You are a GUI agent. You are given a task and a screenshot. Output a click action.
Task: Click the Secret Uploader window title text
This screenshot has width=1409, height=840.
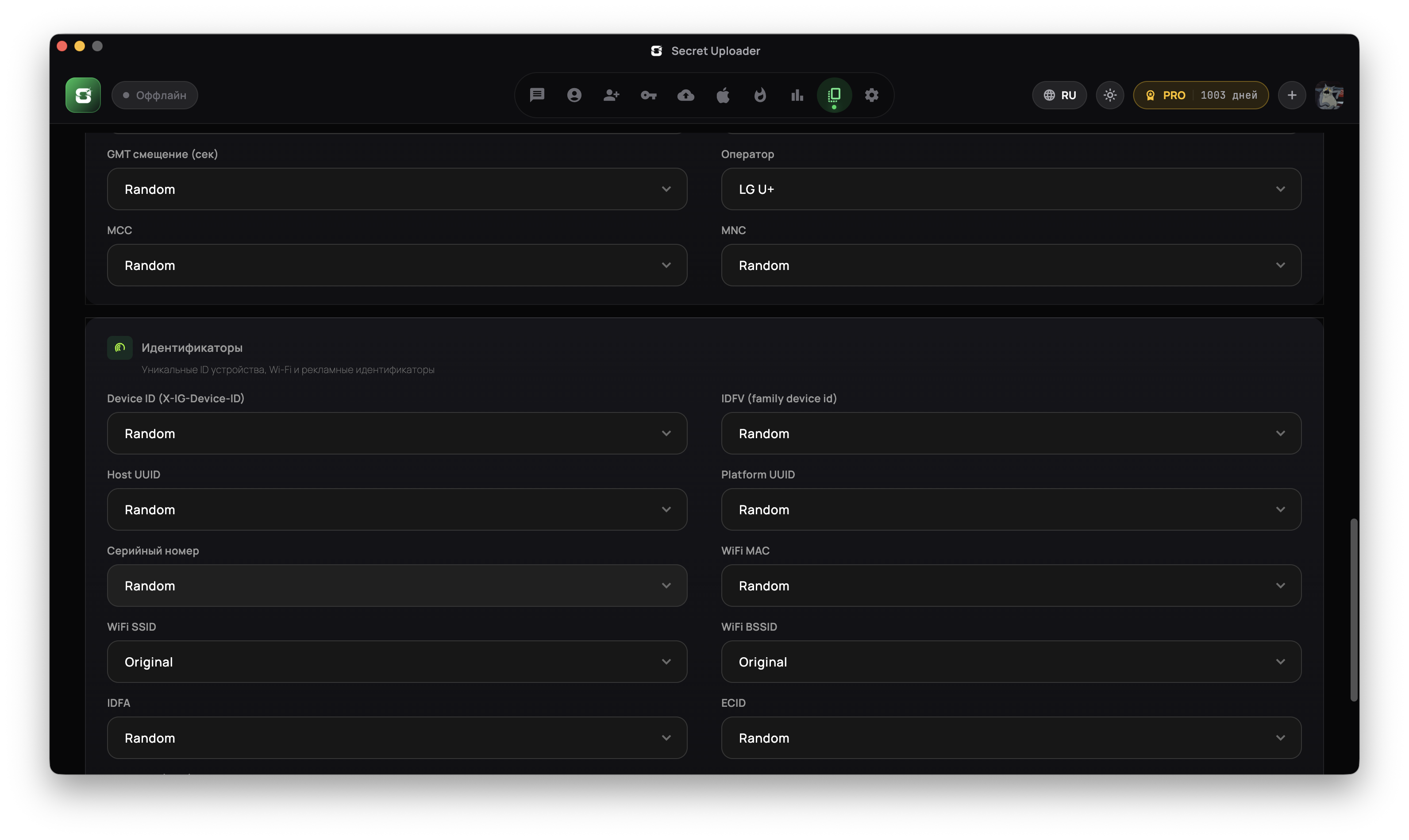pos(715,51)
